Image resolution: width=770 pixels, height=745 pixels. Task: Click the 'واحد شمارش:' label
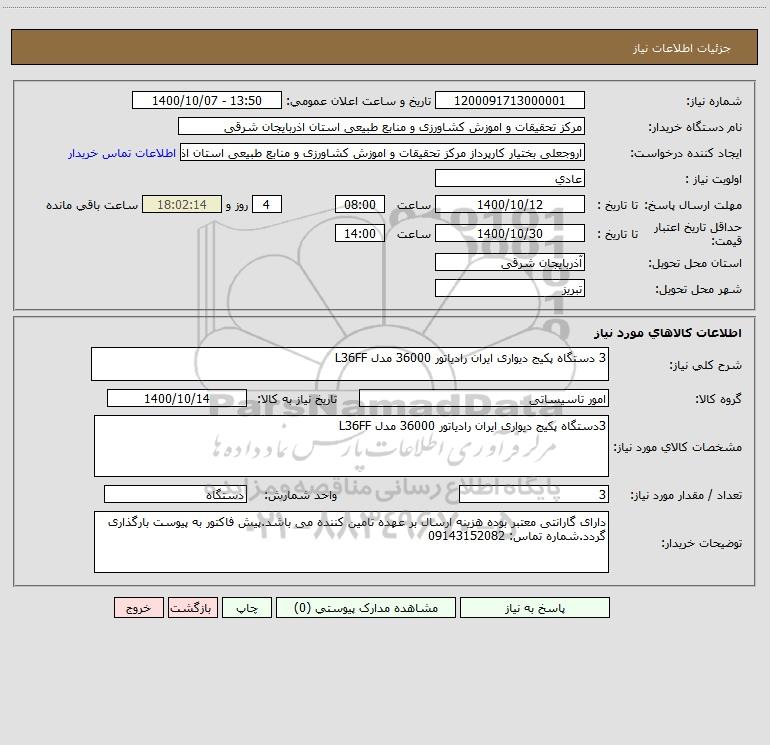point(301,496)
